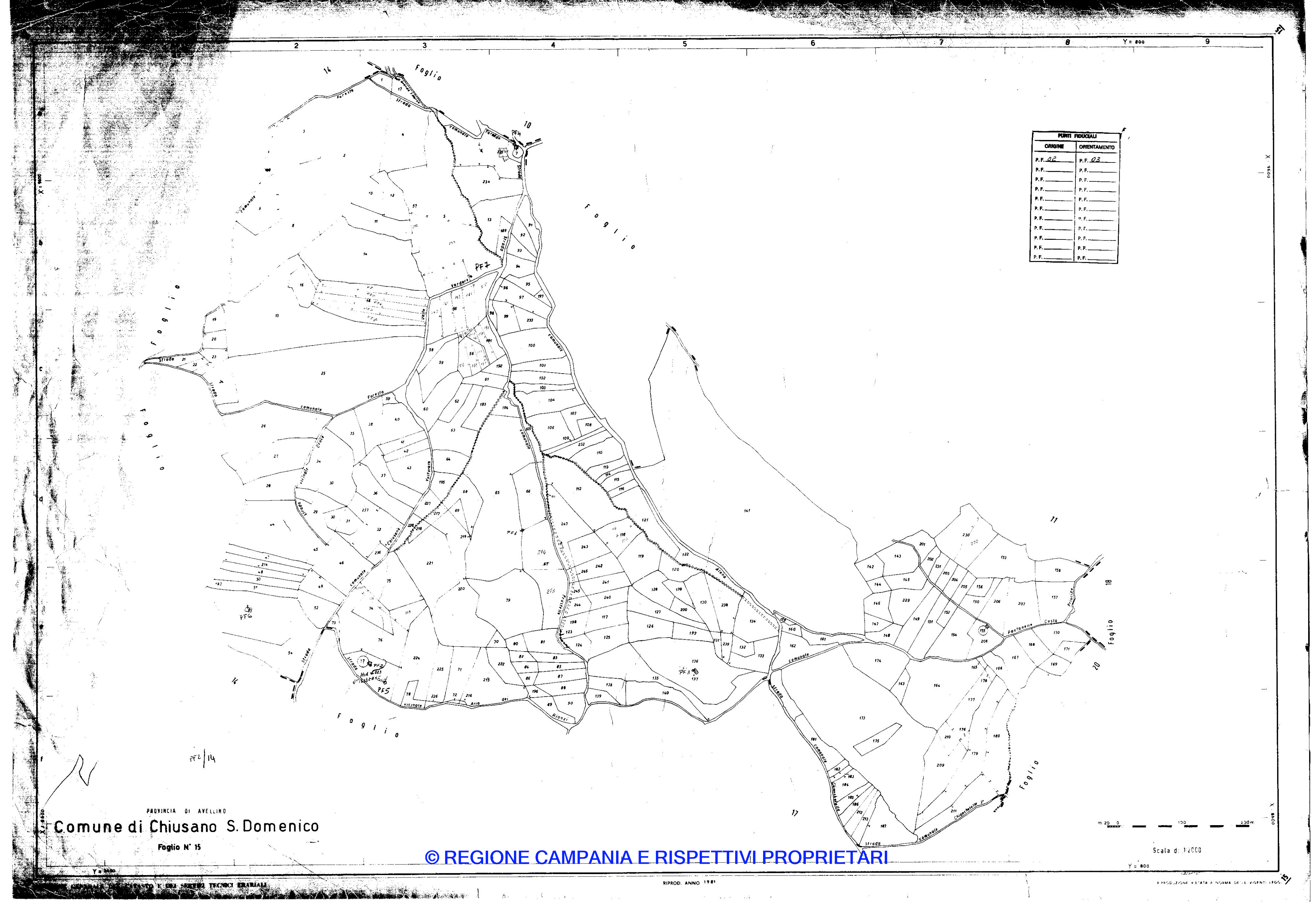Click parcel number 153 on the map
Screen dimensions: 1314x924
tap(1003, 557)
